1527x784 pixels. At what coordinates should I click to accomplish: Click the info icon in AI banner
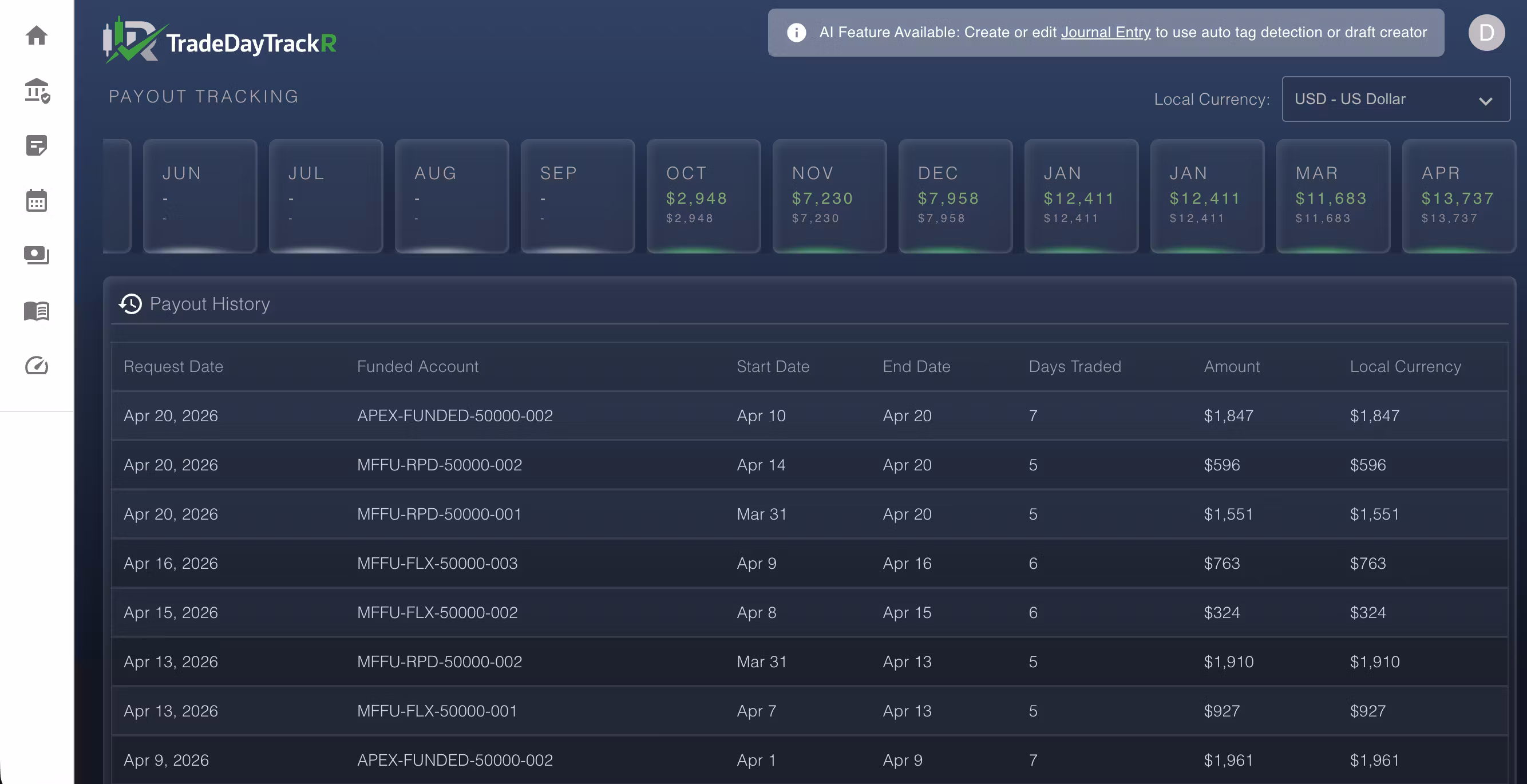(x=796, y=33)
